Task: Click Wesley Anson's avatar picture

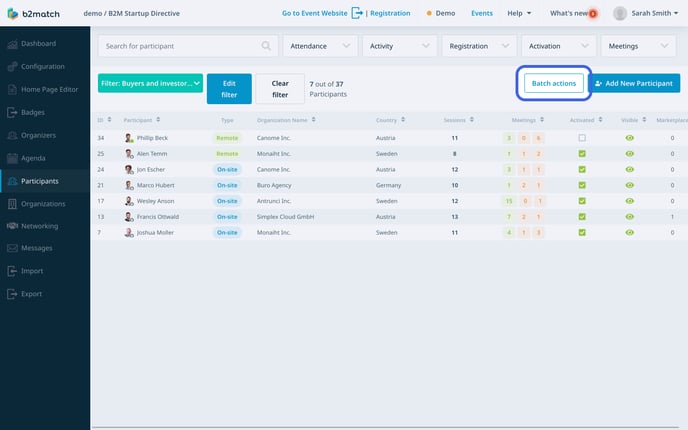Action: 129,201
